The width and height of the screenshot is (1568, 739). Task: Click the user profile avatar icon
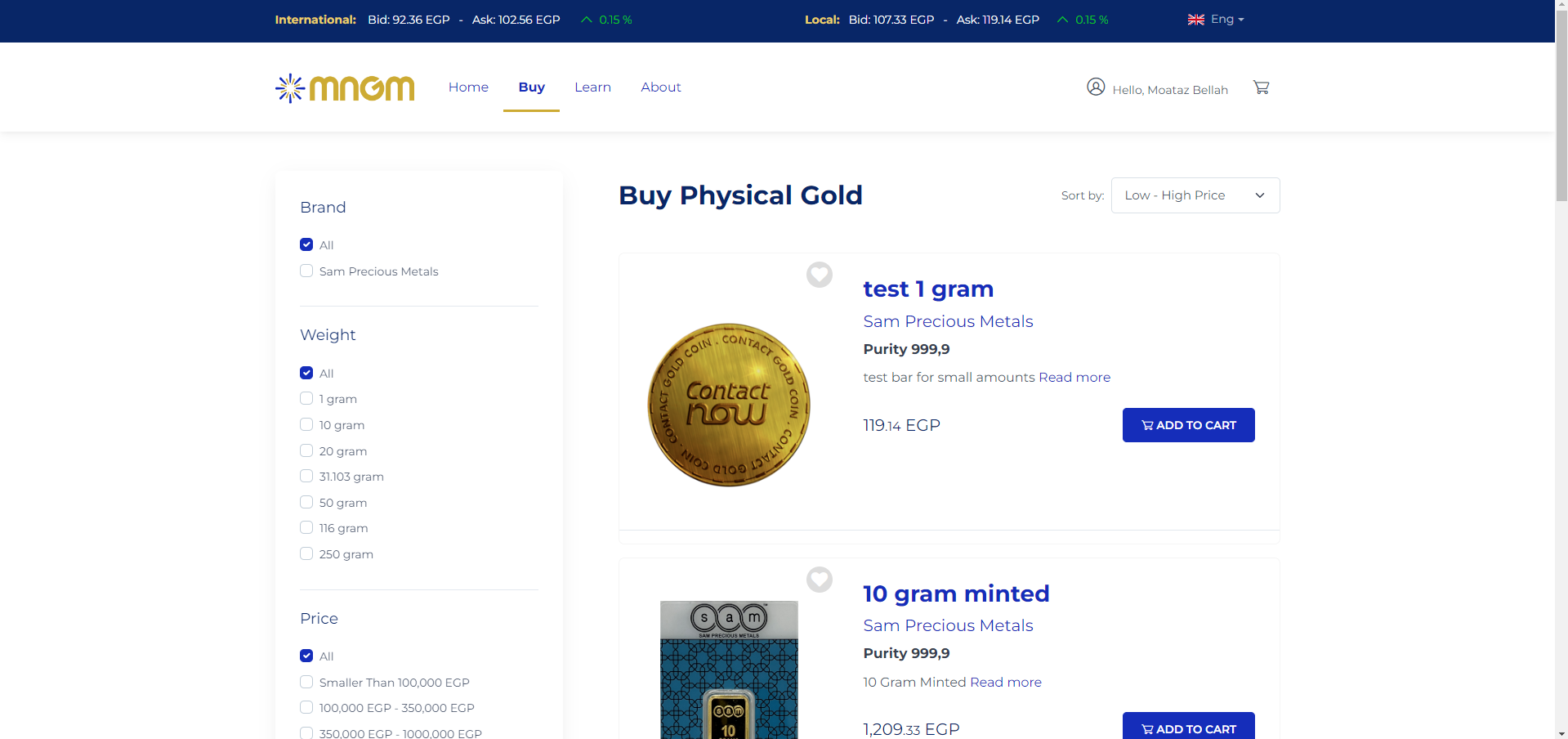tap(1096, 87)
